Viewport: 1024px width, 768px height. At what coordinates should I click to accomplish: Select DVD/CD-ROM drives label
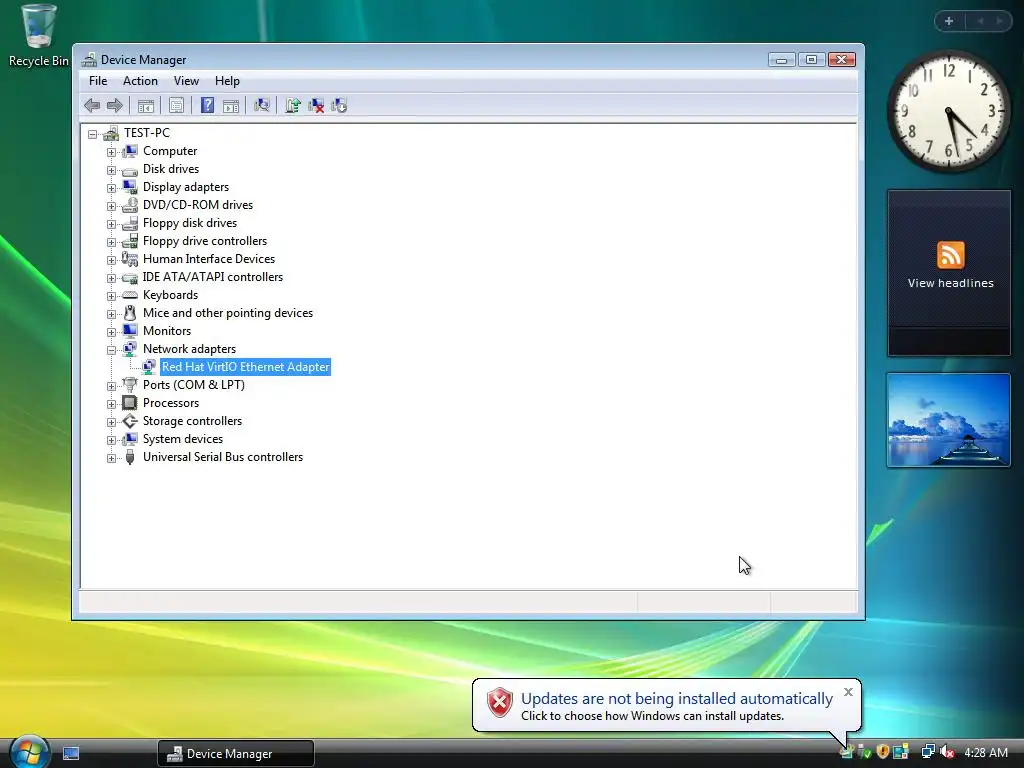click(x=197, y=205)
